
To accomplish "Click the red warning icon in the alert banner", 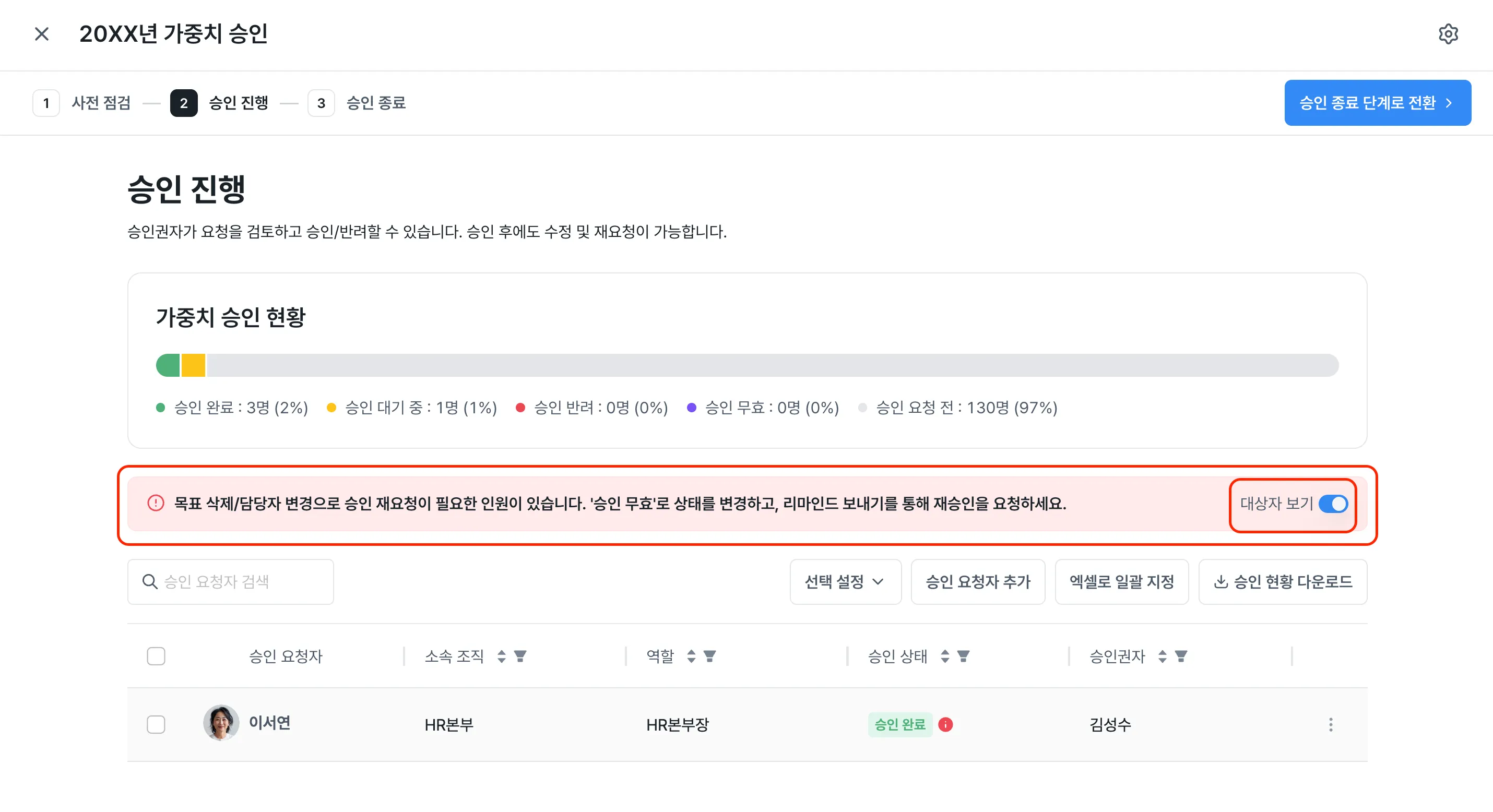I will pos(156,503).
